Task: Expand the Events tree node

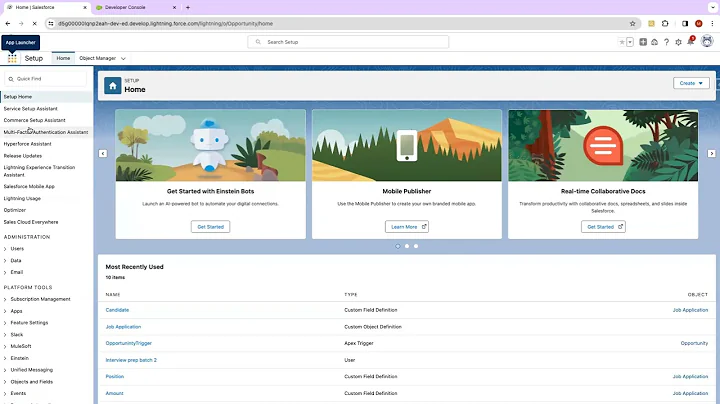Action: click(5, 393)
